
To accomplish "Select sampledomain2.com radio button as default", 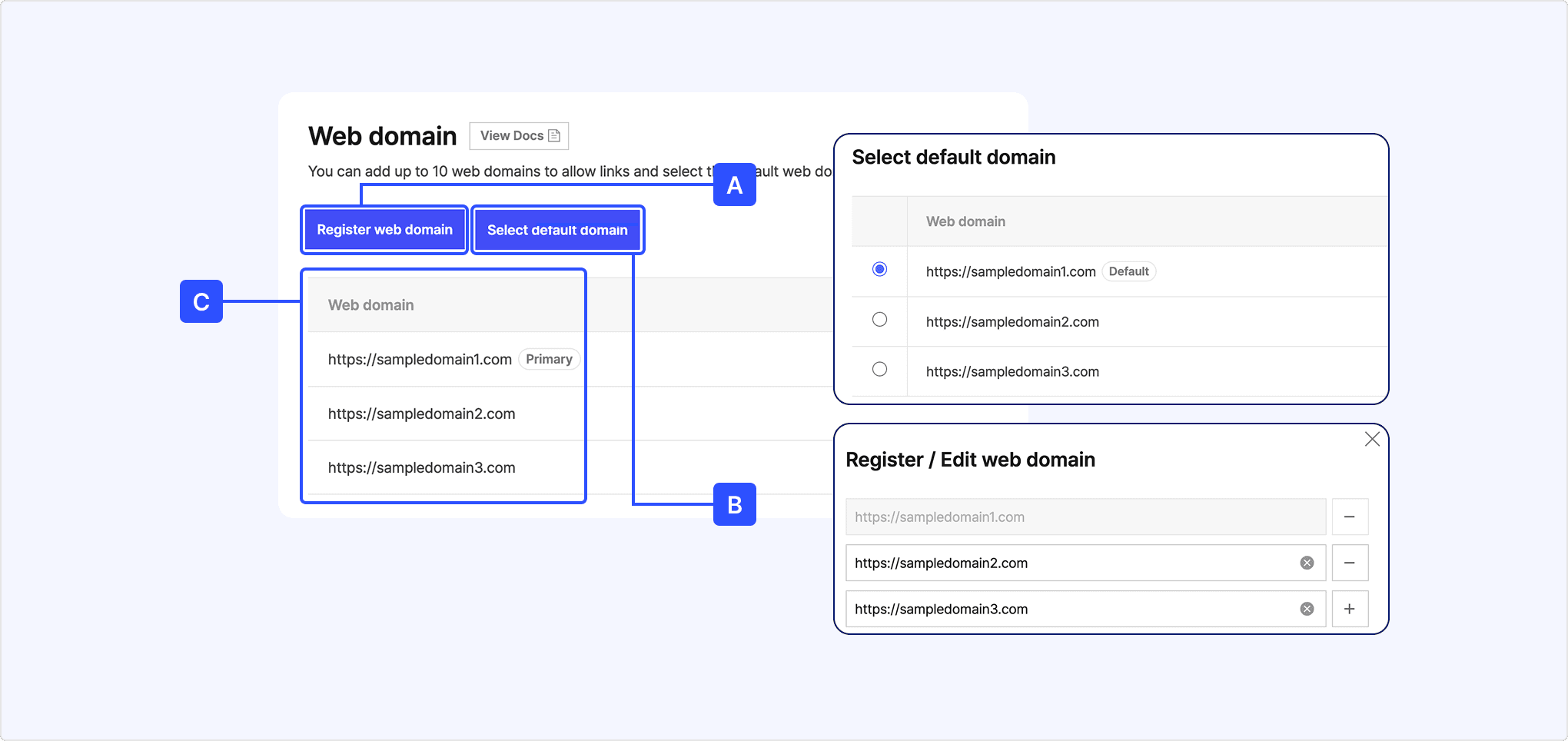I will tap(879, 320).
